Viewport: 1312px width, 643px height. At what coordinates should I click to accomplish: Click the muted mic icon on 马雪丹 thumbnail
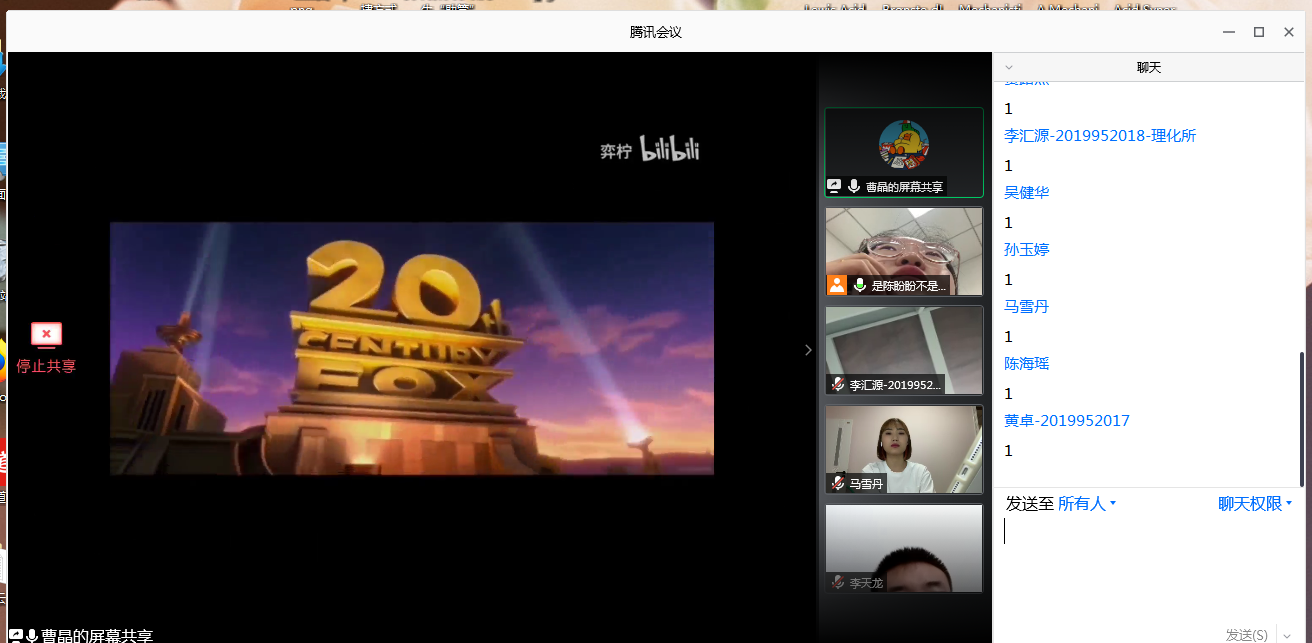[x=837, y=483]
